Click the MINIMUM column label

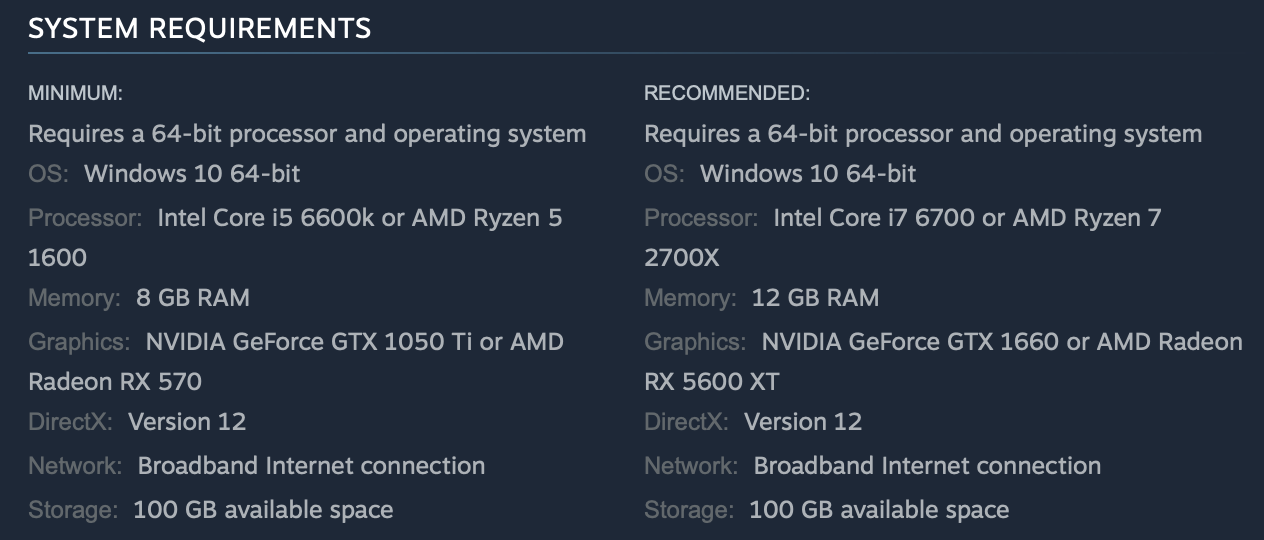75,93
